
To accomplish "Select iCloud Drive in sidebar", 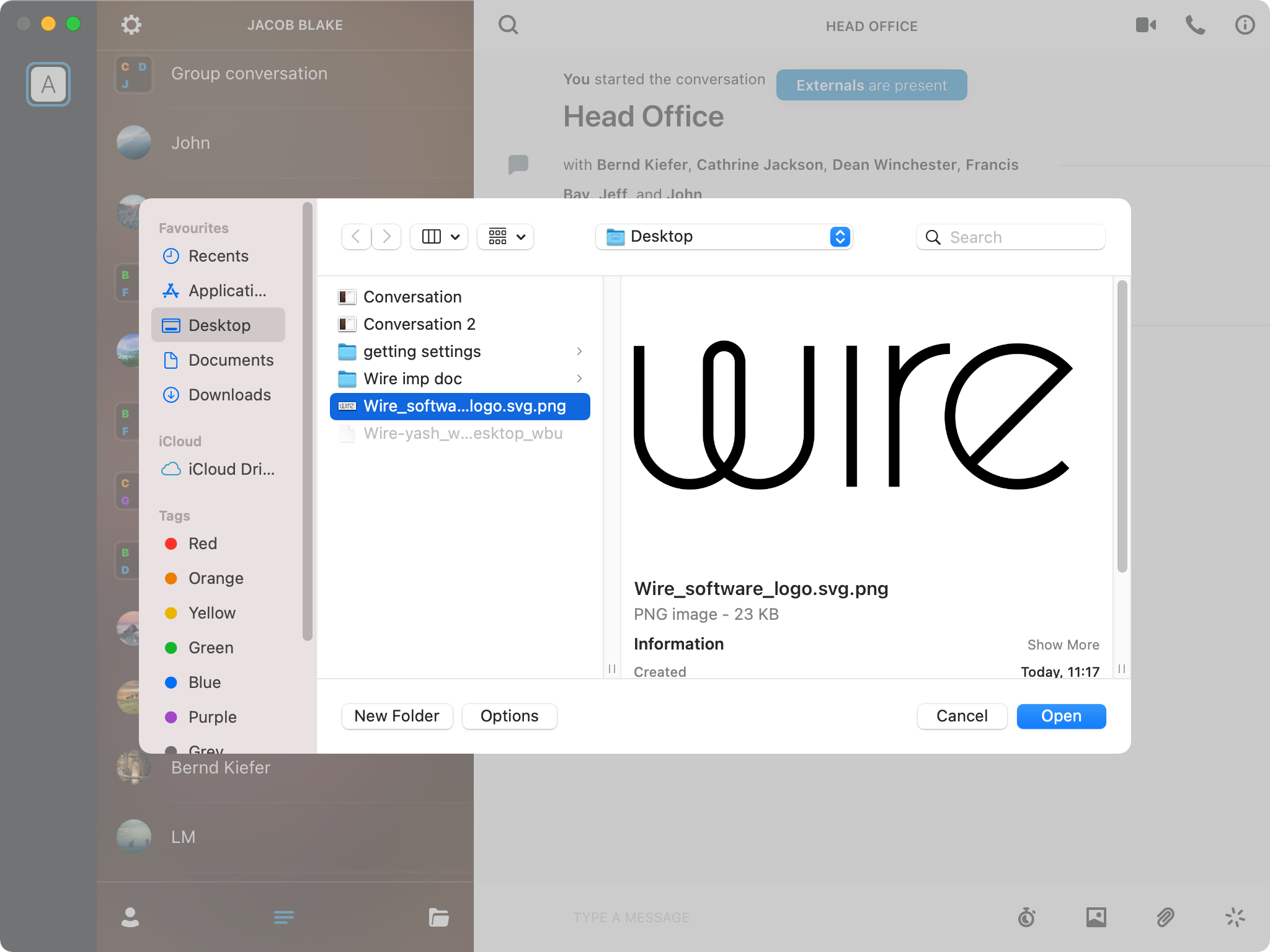I will pos(218,469).
